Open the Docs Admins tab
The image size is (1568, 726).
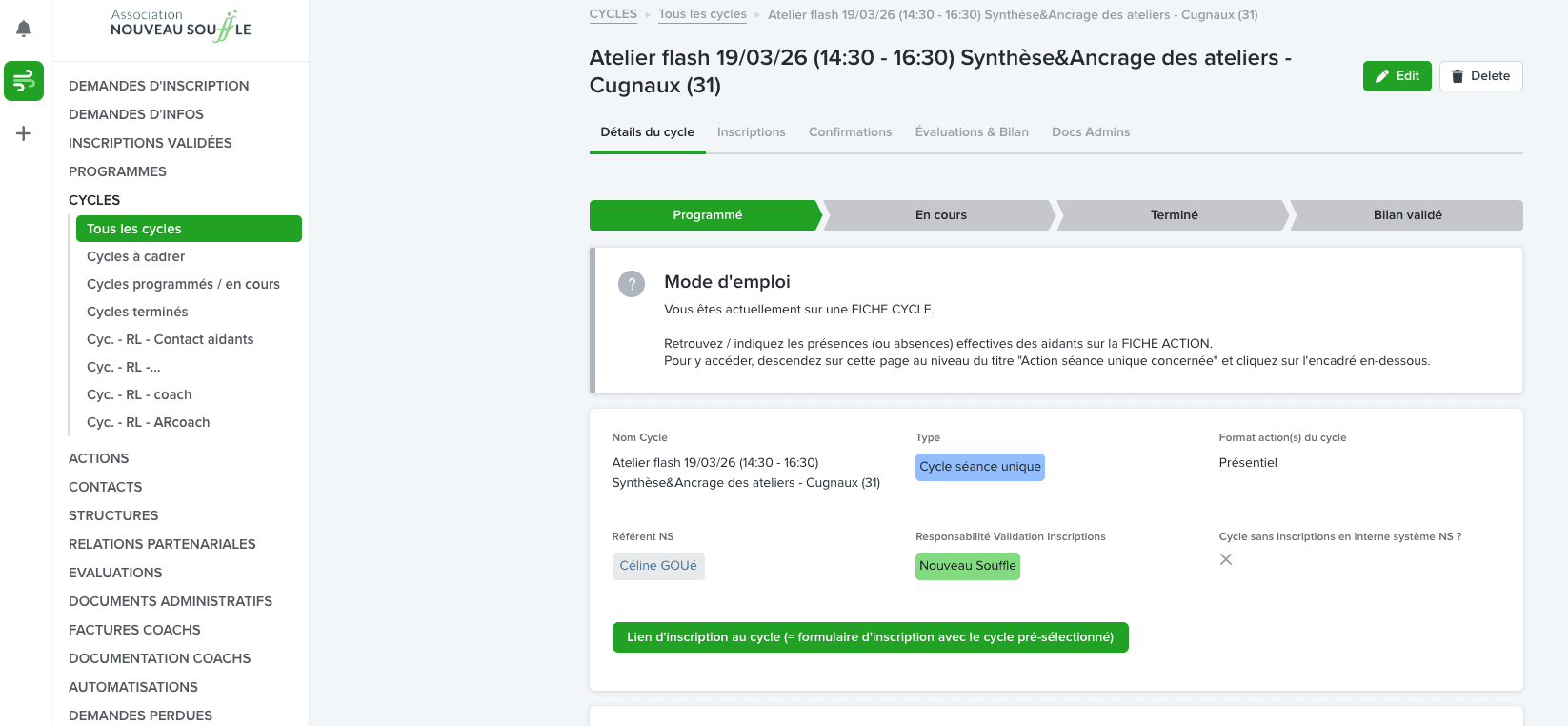pyautogui.click(x=1091, y=132)
